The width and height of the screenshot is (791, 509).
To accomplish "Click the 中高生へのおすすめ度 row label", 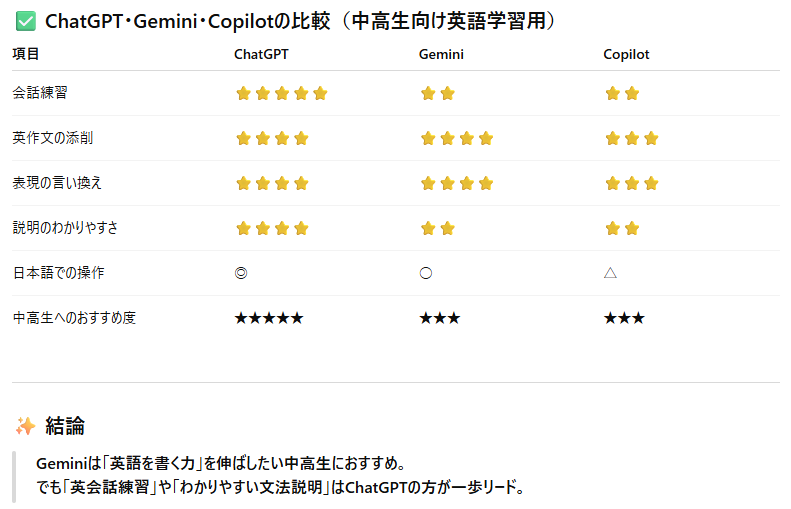I will click(x=74, y=318).
